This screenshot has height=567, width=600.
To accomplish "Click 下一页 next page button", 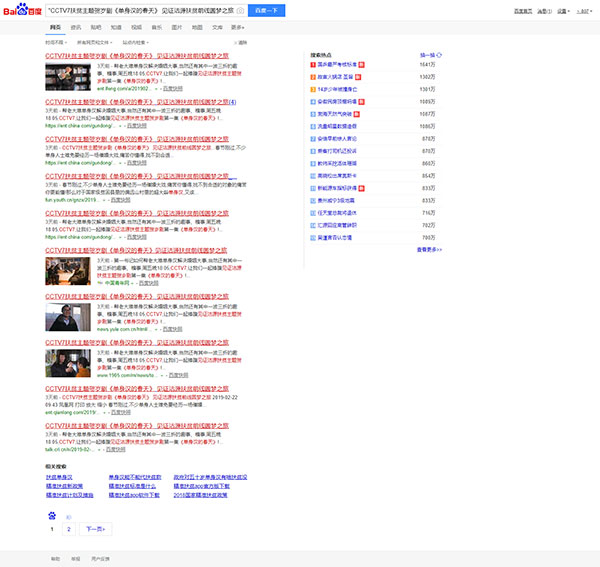I will point(95,529).
